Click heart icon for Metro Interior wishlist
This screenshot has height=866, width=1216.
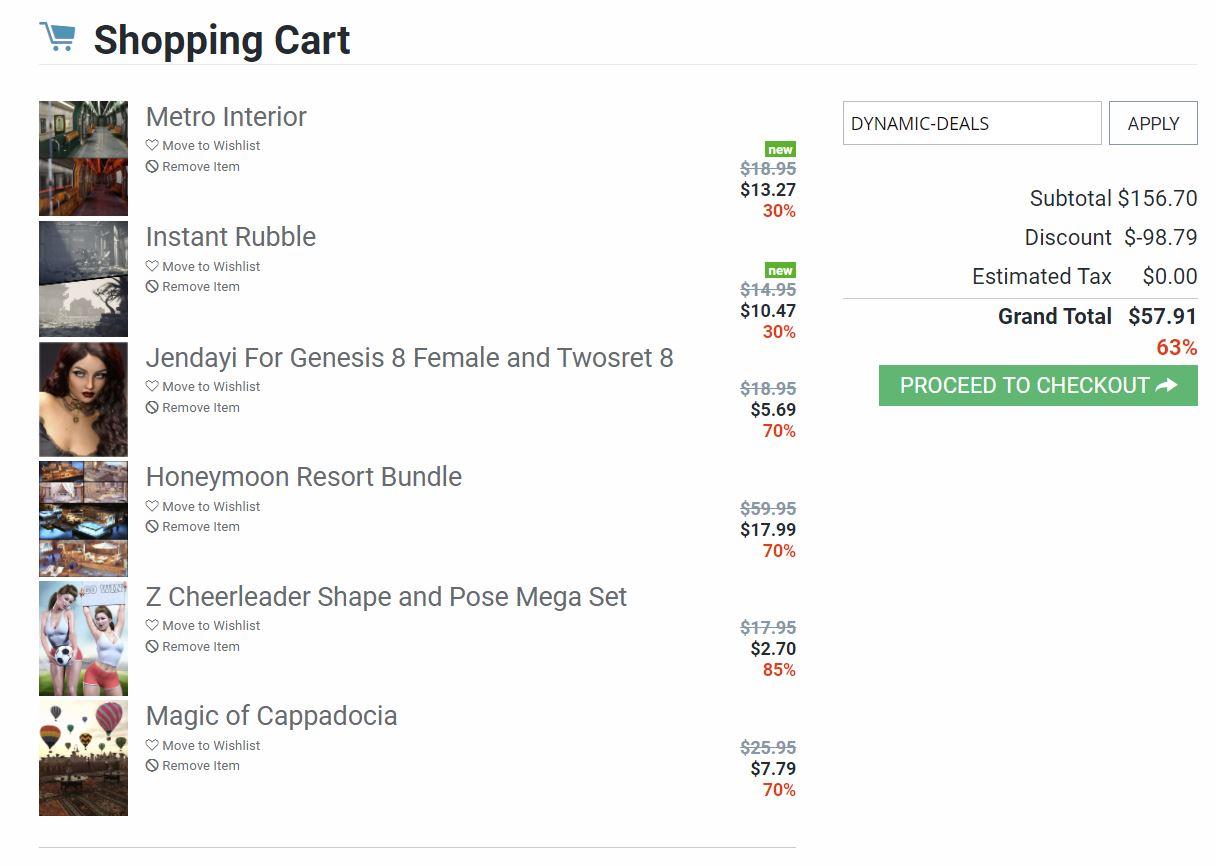(x=152, y=145)
